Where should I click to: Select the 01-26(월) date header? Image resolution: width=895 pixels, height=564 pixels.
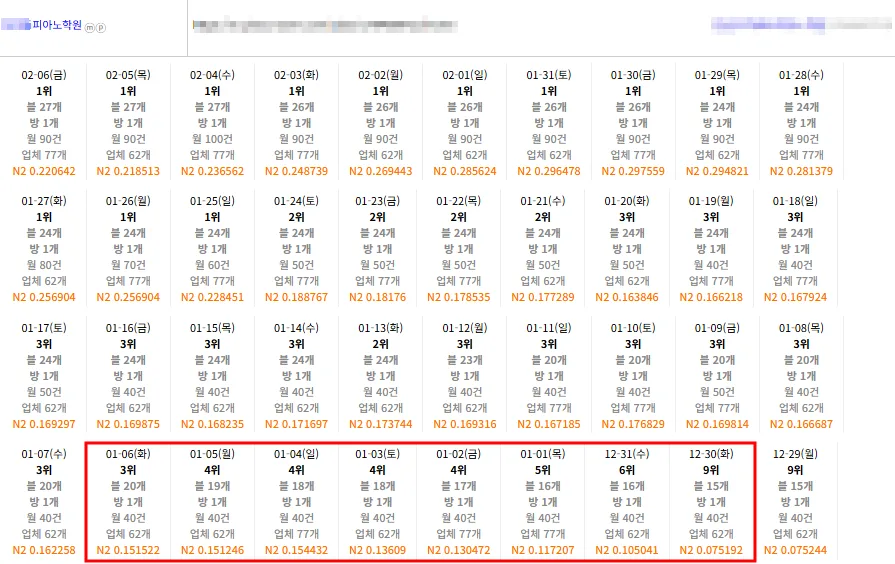pyautogui.click(x=128, y=201)
